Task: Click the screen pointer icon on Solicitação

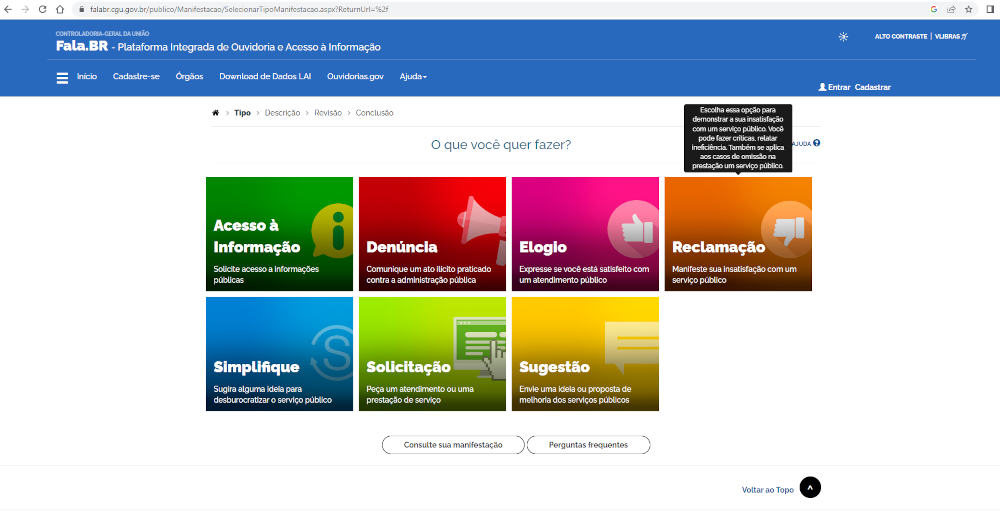Action: point(481,348)
